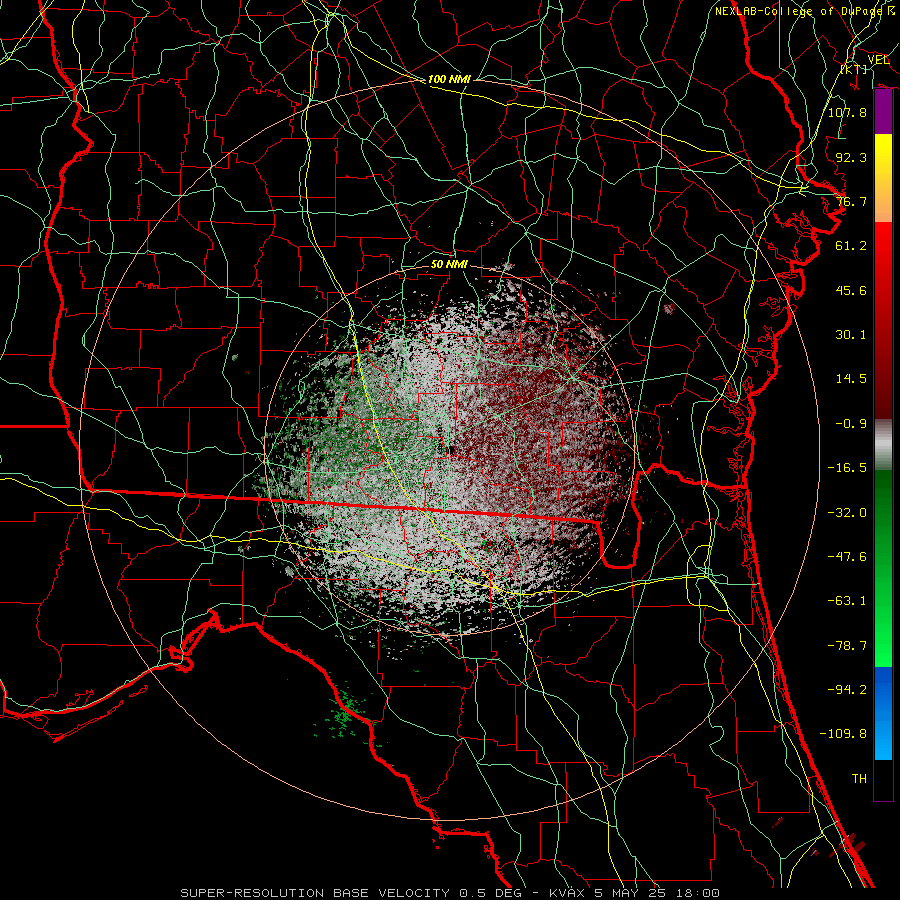The width and height of the screenshot is (900, 900).
Task: Click the 107.8 velocity scale value
Action: (847, 112)
